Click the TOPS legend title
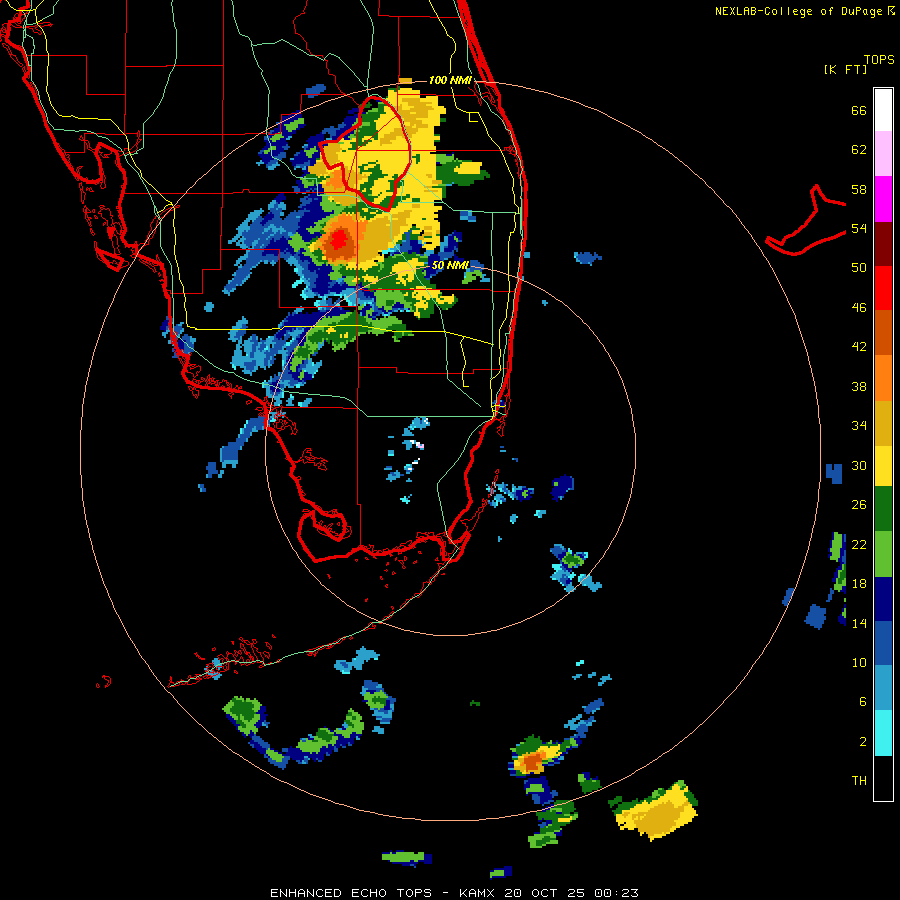 click(879, 60)
